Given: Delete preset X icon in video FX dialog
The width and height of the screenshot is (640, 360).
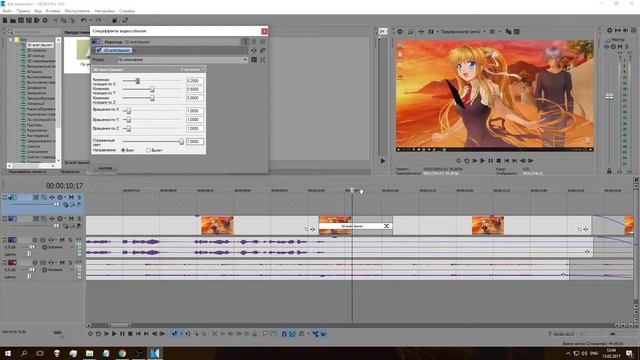Looking at the screenshot, I should click(x=262, y=60).
